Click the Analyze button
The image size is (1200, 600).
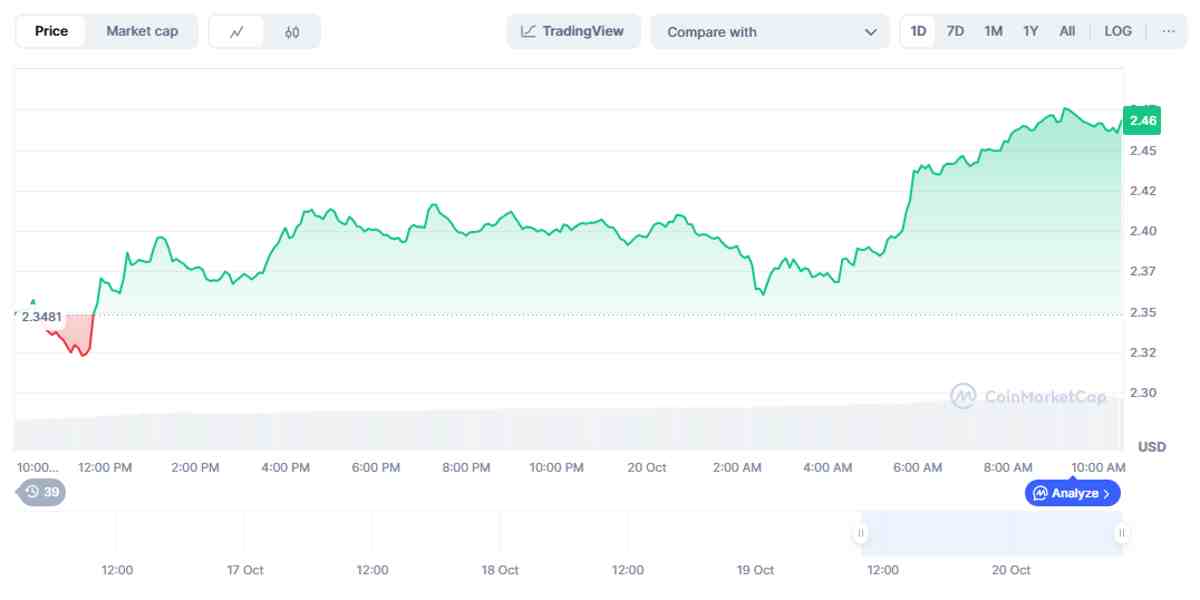pyautogui.click(x=1072, y=493)
